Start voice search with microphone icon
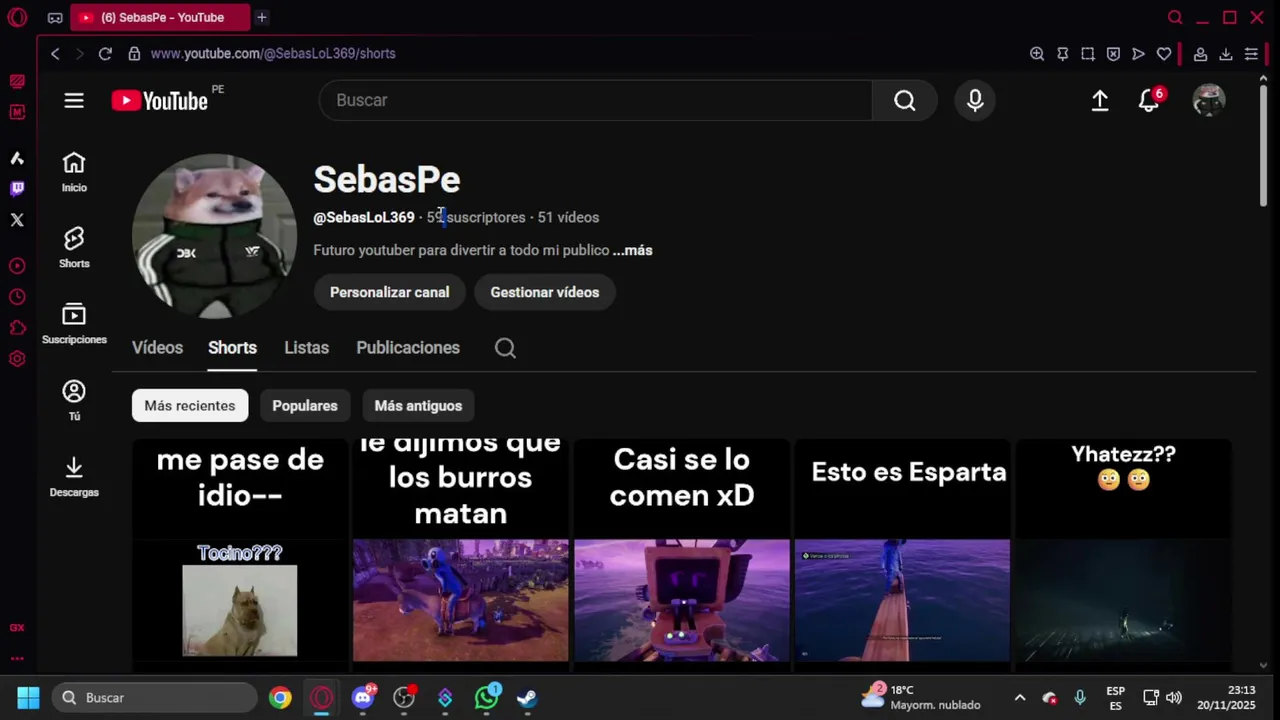This screenshot has width=1280, height=720. 975,100
